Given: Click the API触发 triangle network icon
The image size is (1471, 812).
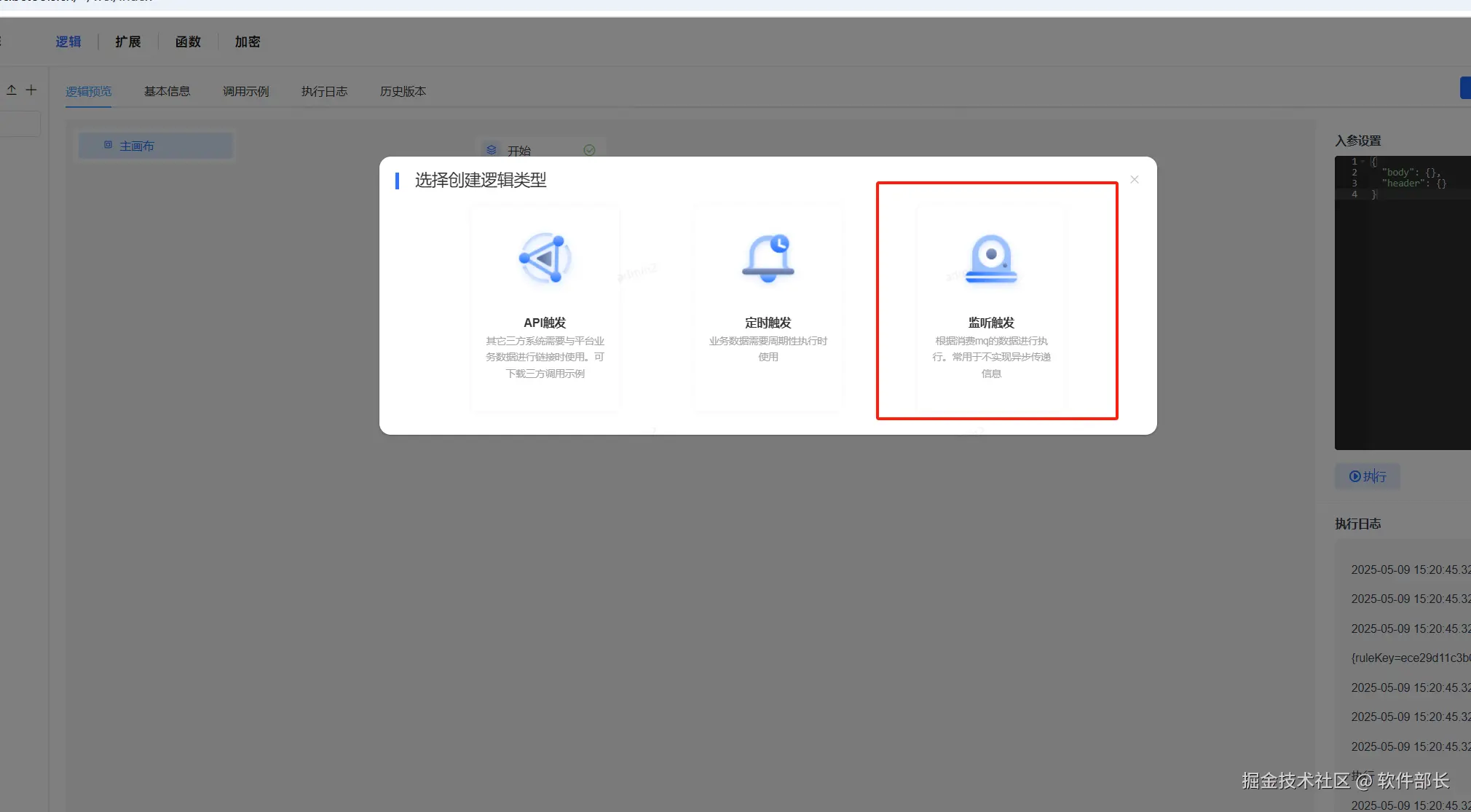Looking at the screenshot, I should tap(545, 259).
